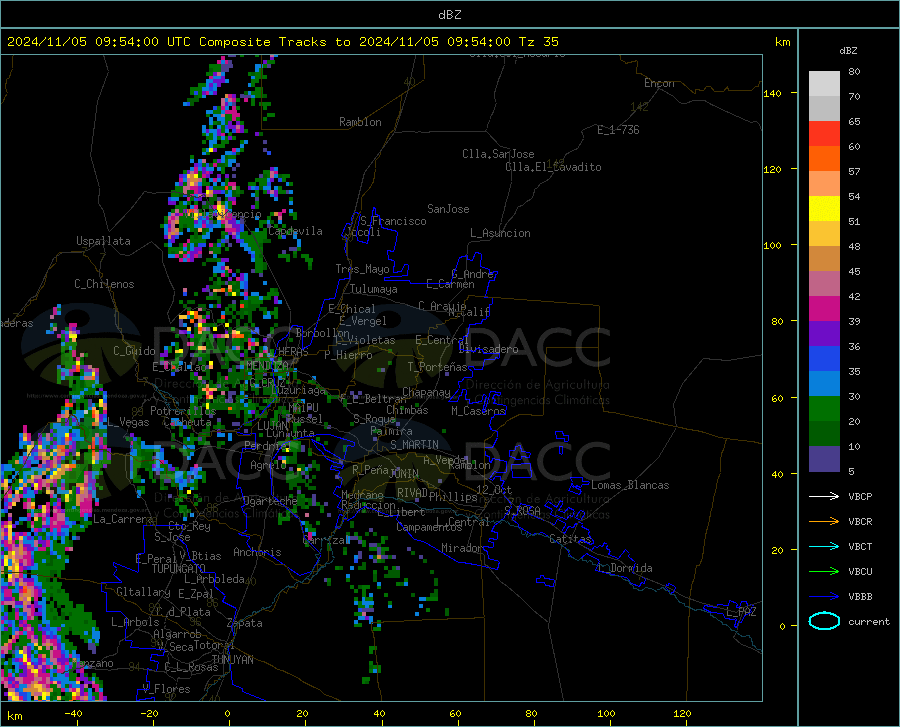Click the 'Capdevila' map label
Screen dimensions: 900x727
pyautogui.click(x=295, y=231)
